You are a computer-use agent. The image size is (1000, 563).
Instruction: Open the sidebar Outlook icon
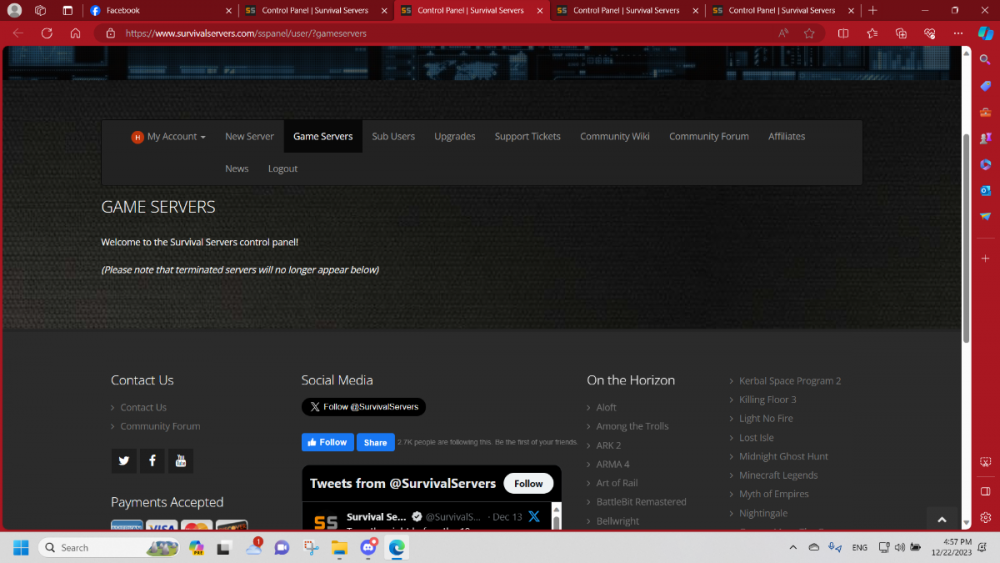[x=985, y=190]
